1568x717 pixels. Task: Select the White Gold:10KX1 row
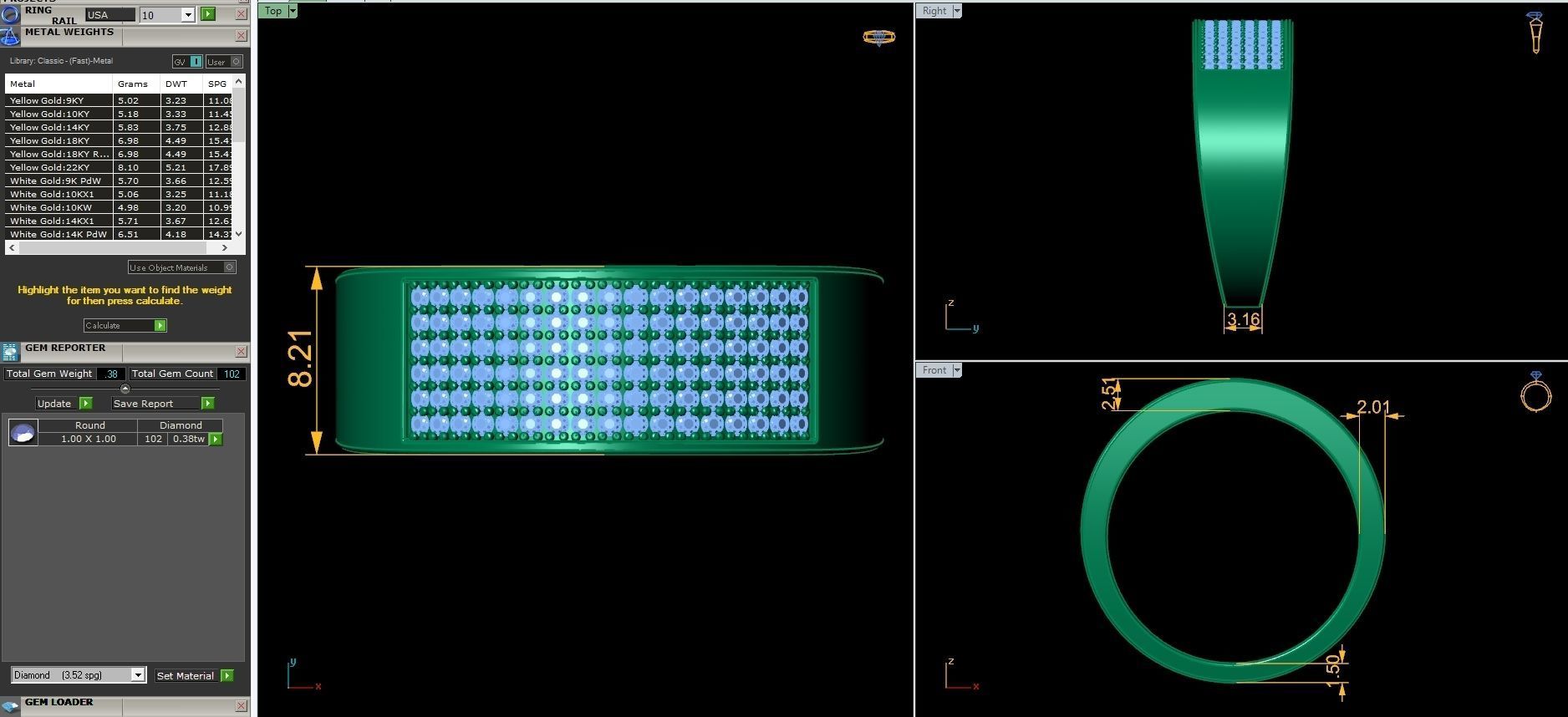[119, 194]
